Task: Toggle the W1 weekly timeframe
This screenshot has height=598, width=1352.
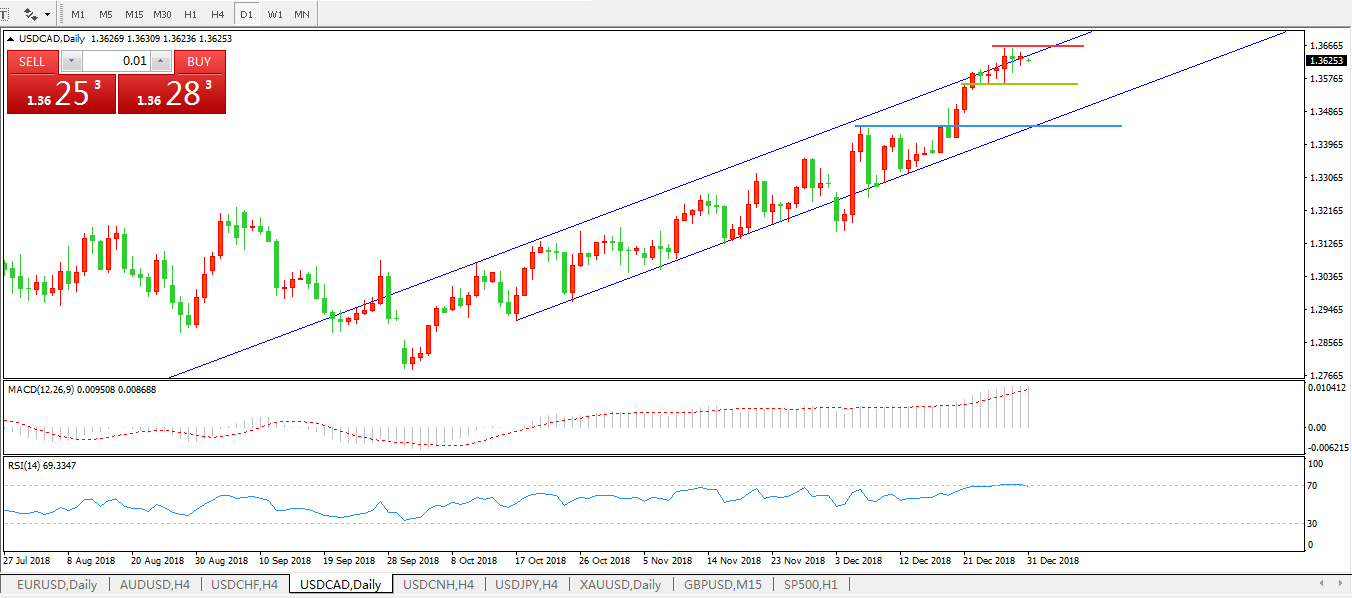Action: click(274, 15)
